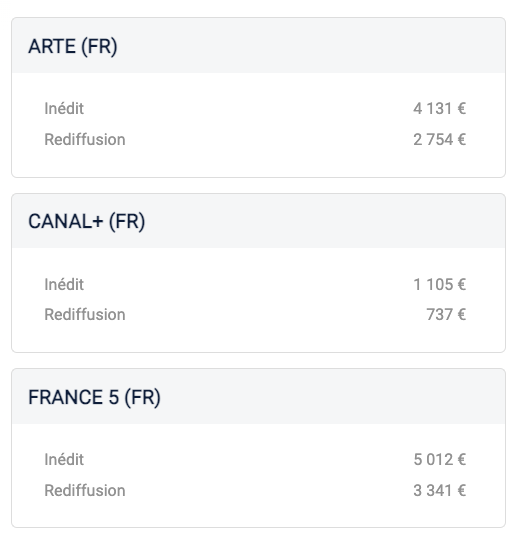Click the ARTE card body area
Viewport: 515px width, 538px height.
[258, 125]
